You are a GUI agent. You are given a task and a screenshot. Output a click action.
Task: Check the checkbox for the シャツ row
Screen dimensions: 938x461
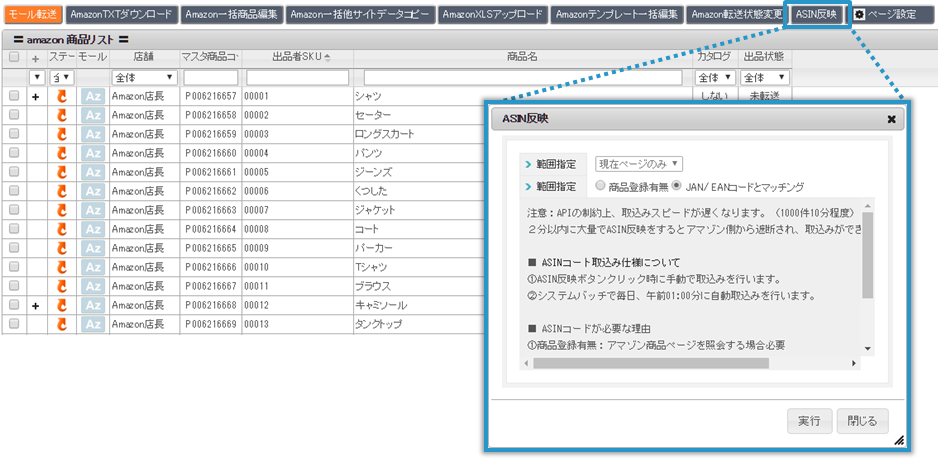coord(14,96)
